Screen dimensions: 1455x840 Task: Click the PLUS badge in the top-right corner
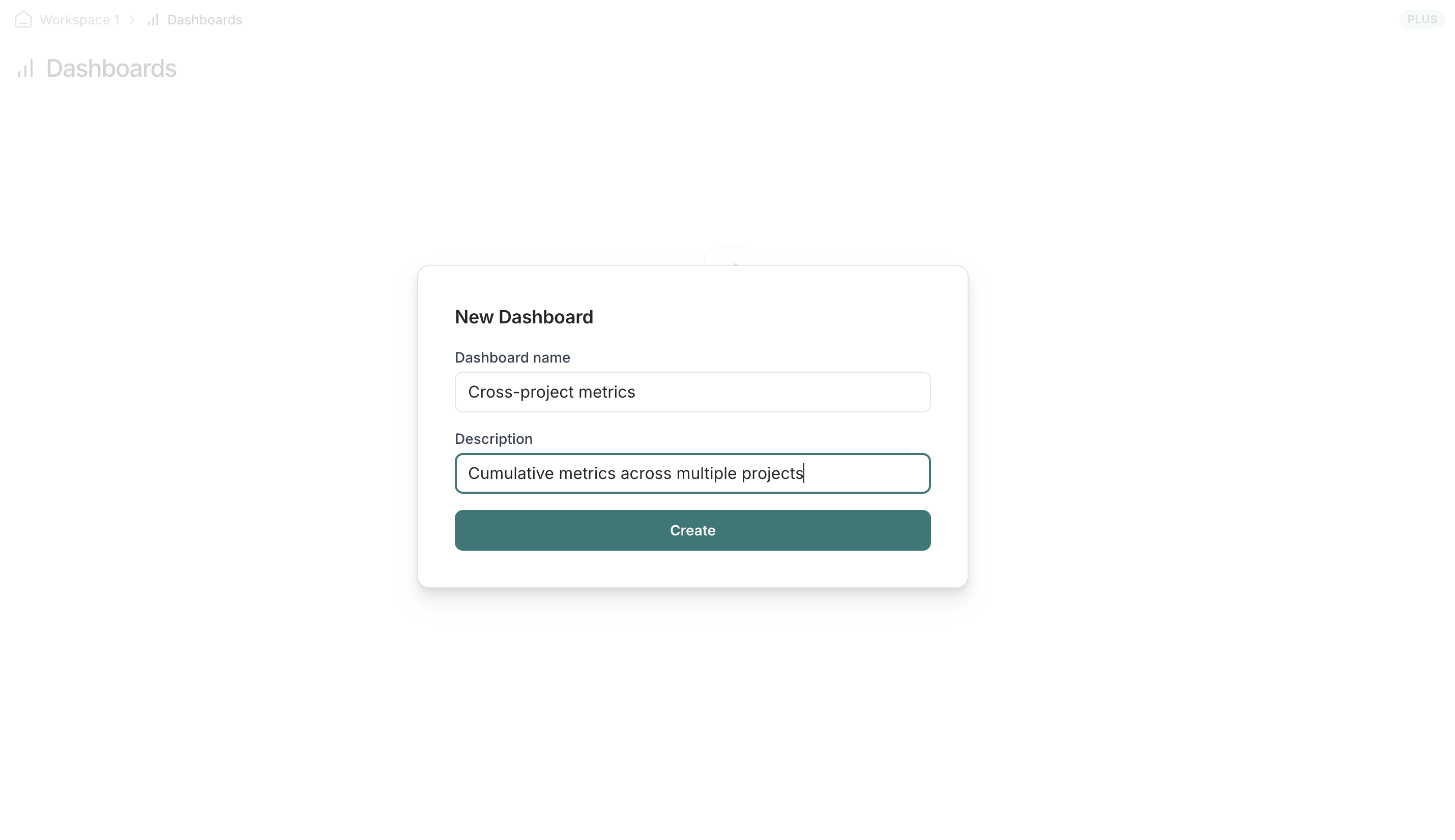[x=1421, y=19]
